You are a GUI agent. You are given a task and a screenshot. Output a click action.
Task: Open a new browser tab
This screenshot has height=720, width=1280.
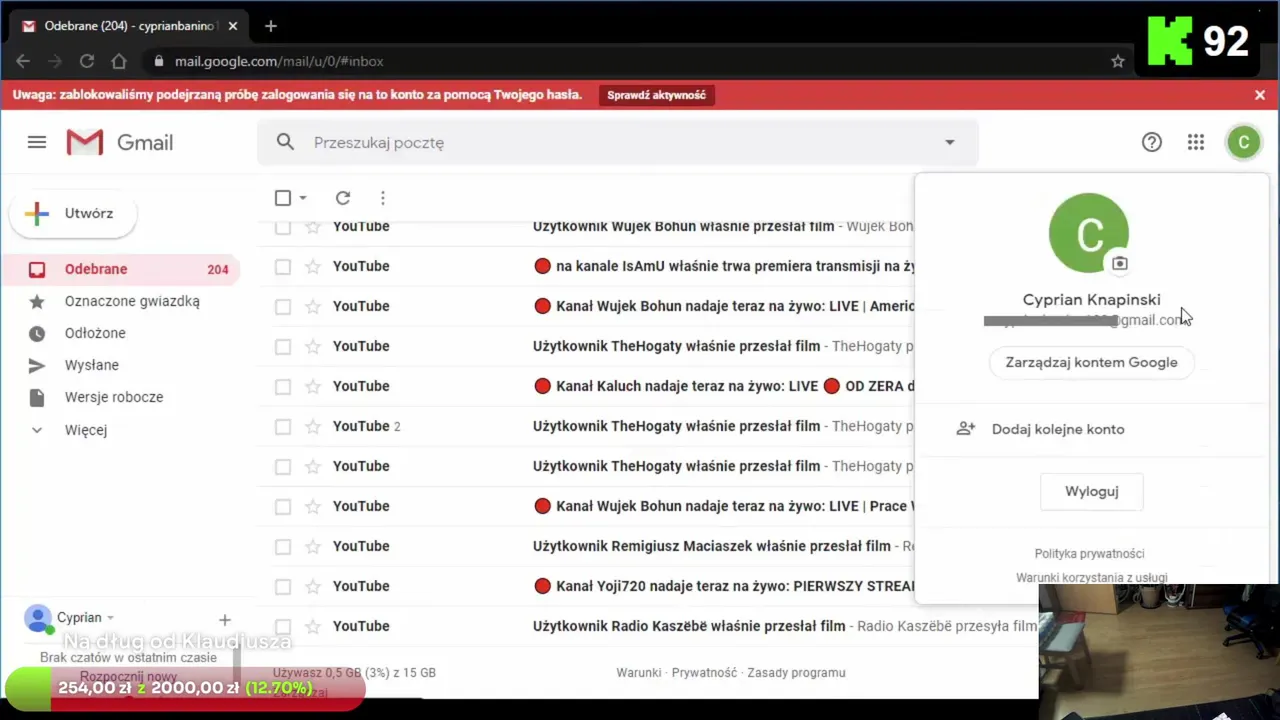pyautogui.click(x=270, y=26)
